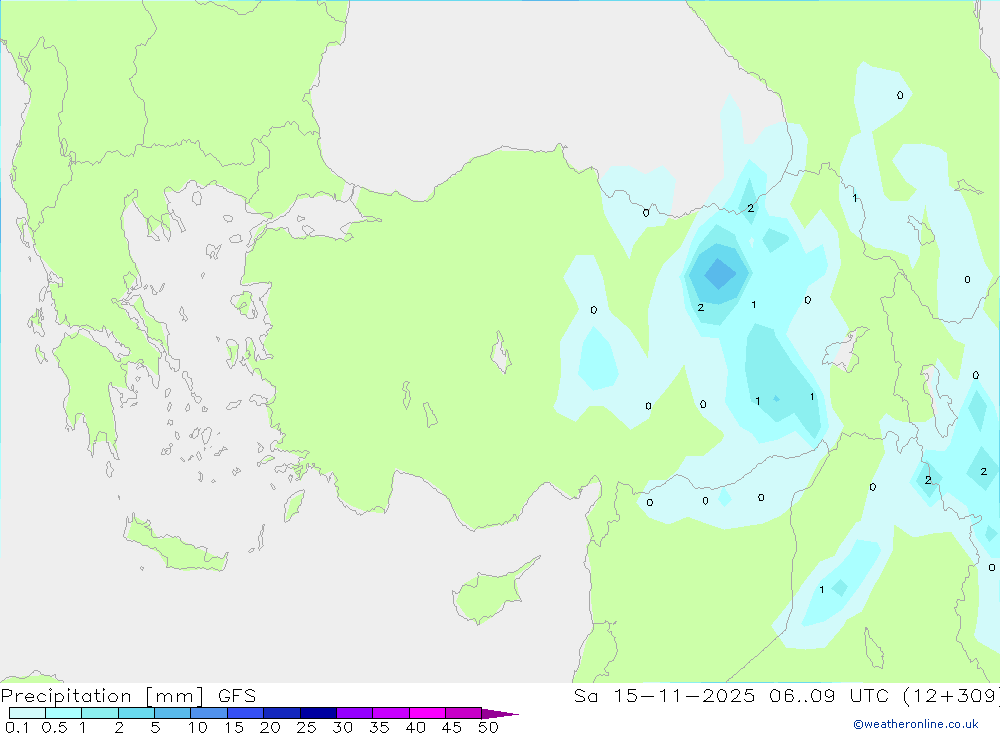Select the 30–35 mm legend color box
1000x733 pixels.
tap(355, 713)
